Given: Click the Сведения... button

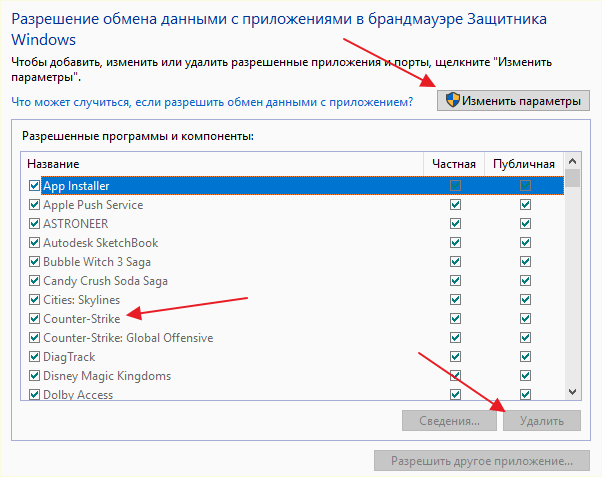Looking at the screenshot, I should (x=449, y=421).
